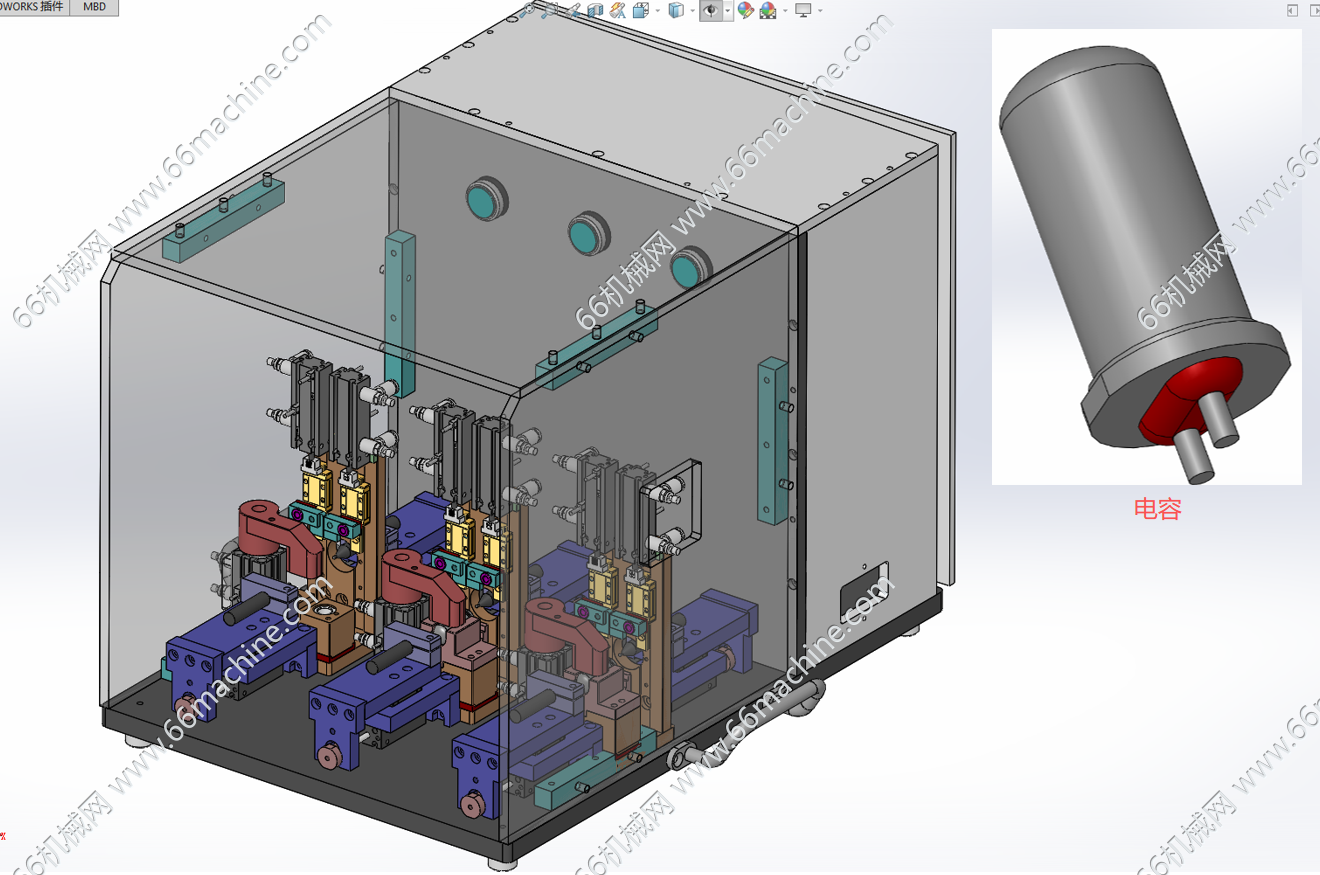
Task: Expand the View Orientation dropdown arrow
Action: pos(658,11)
